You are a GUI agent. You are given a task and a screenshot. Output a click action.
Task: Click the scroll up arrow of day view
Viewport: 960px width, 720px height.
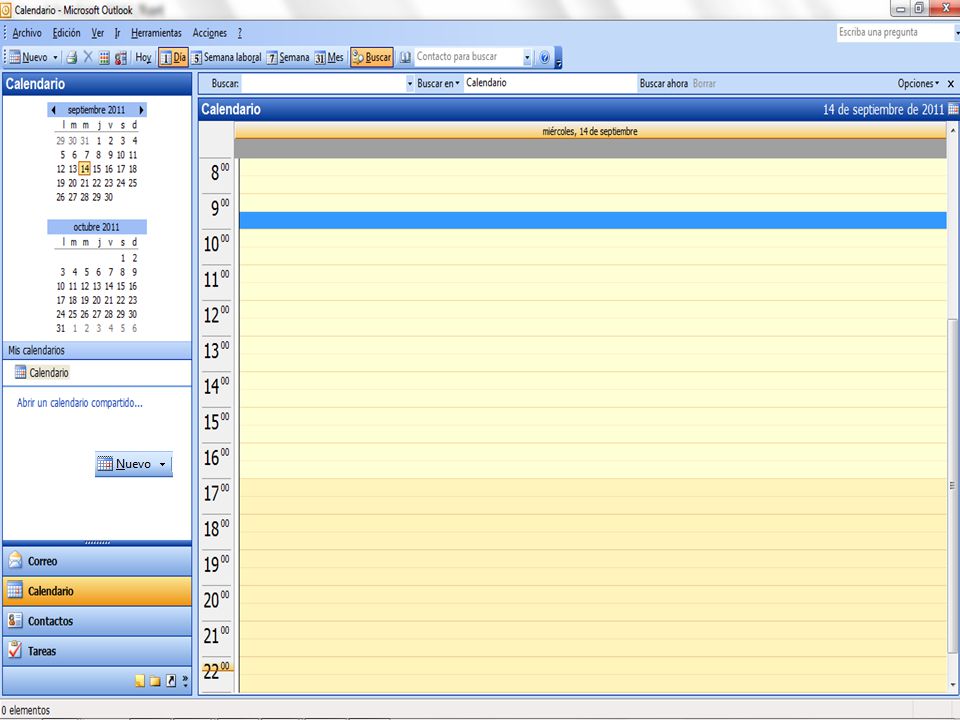point(953,130)
